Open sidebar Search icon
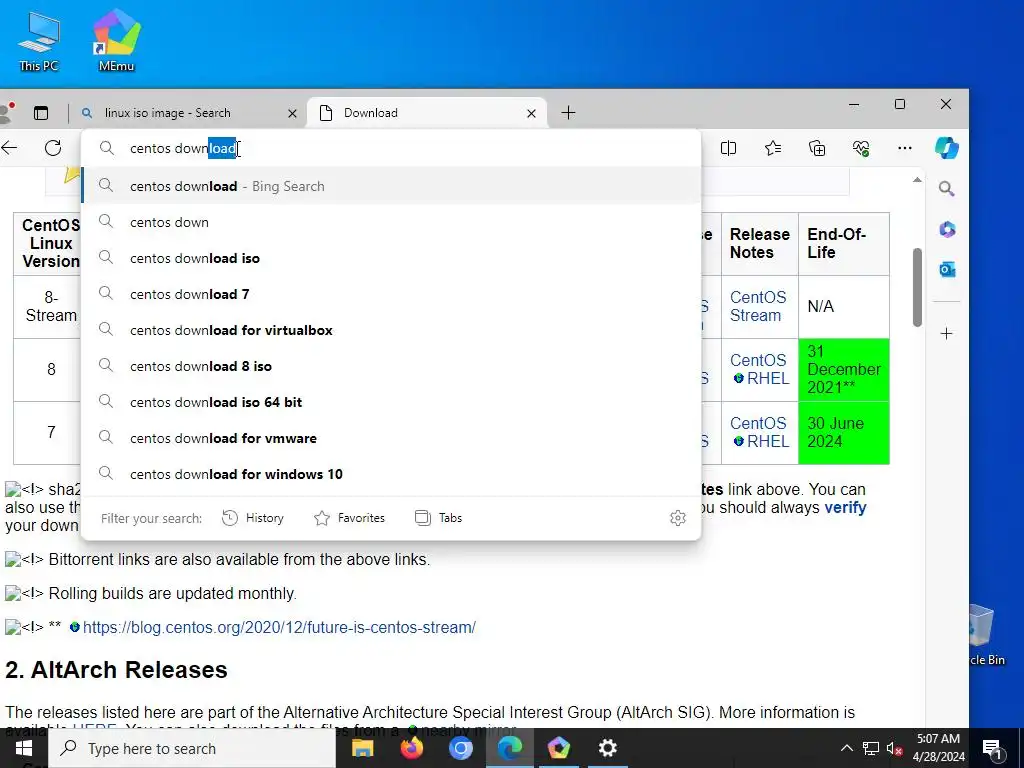The width and height of the screenshot is (1024, 768). [x=946, y=189]
